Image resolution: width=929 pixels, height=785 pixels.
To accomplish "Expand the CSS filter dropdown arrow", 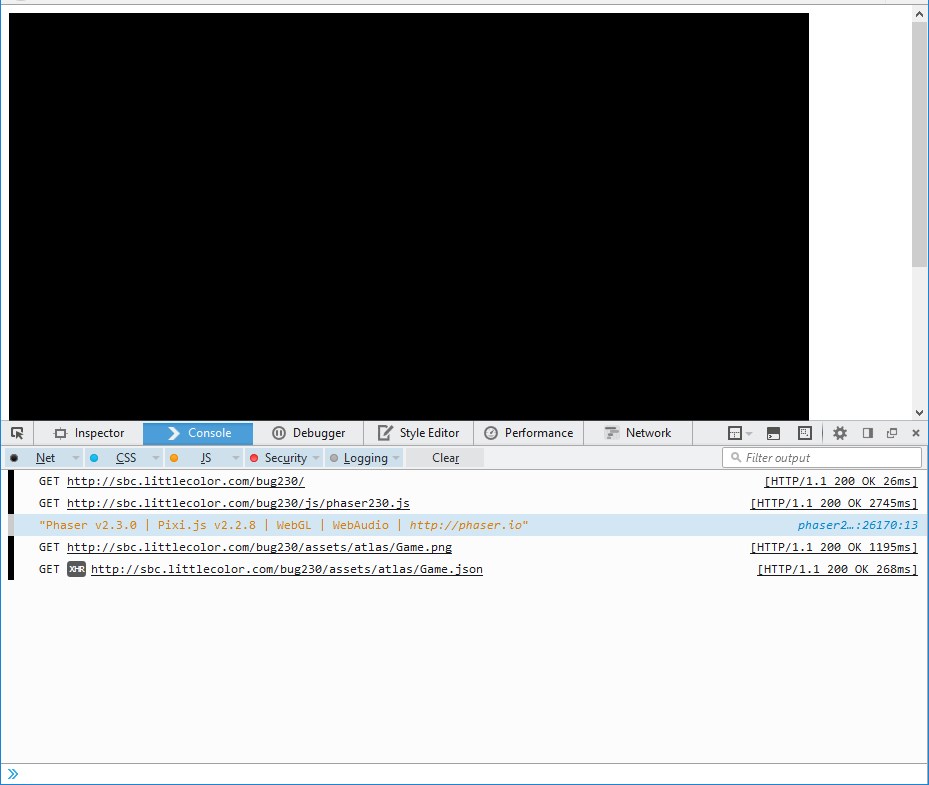I will point(155,458).
